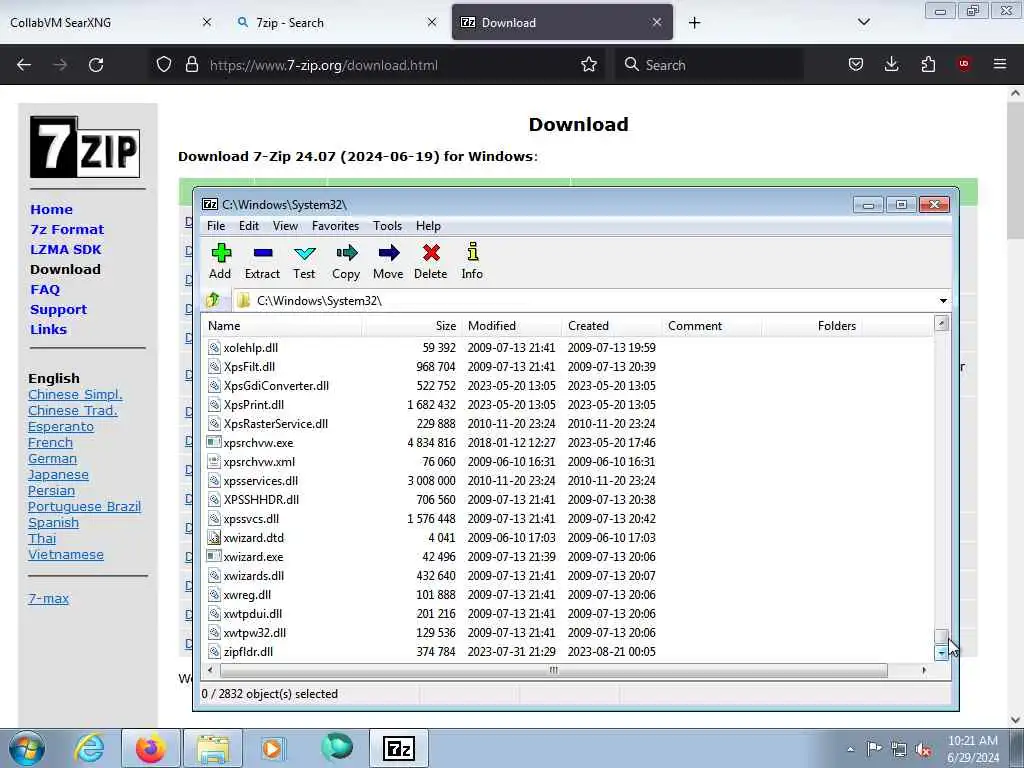This screenshot has height=768, width=1024.
Task: Click the shield tracking protection icon
Action: (164, 65)
